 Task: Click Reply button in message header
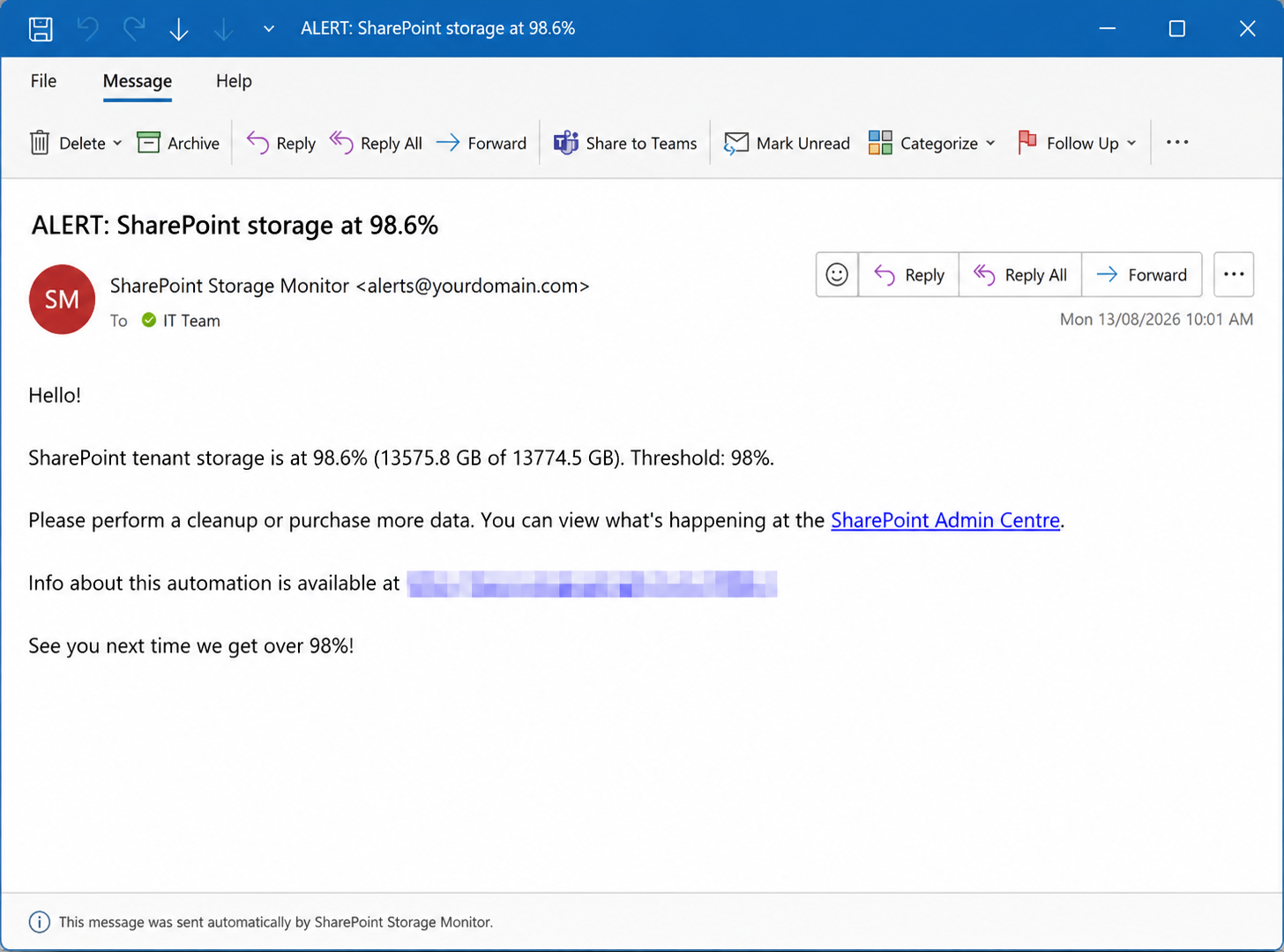point(908,275)
